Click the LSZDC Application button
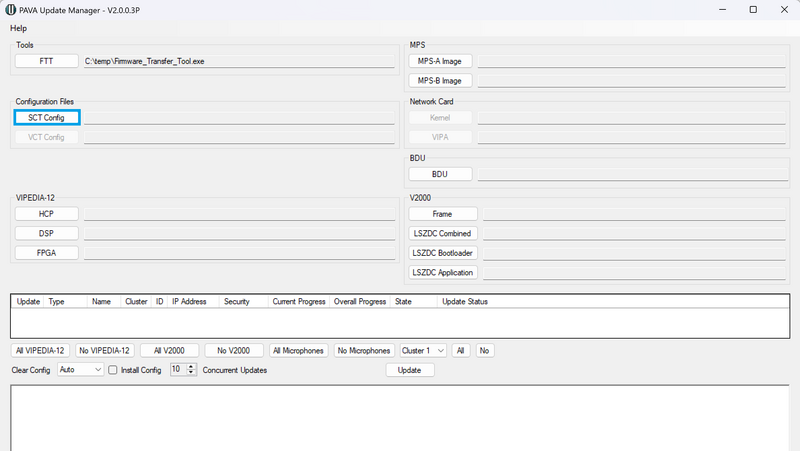This screenshot has height=451, width=800. click(x=443, y=272)
